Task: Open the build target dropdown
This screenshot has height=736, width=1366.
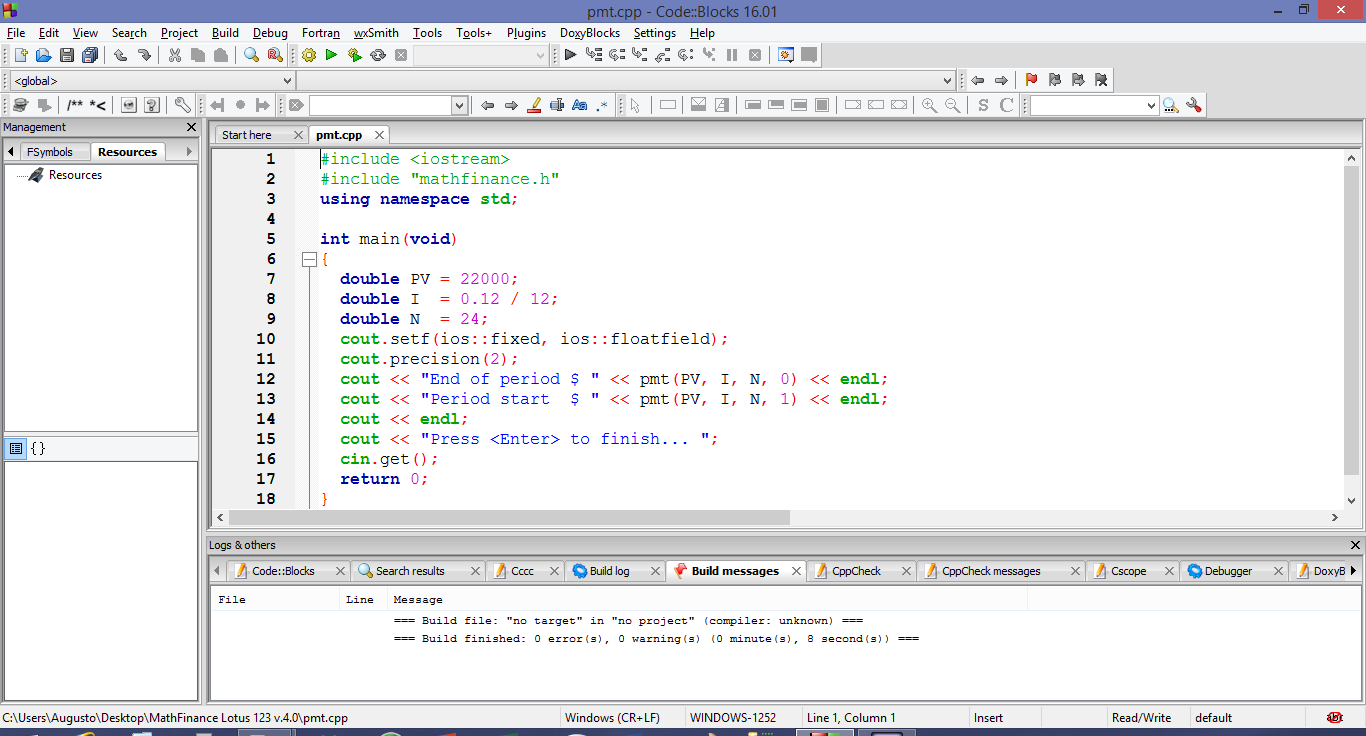Action: click(x=480, y=55)
